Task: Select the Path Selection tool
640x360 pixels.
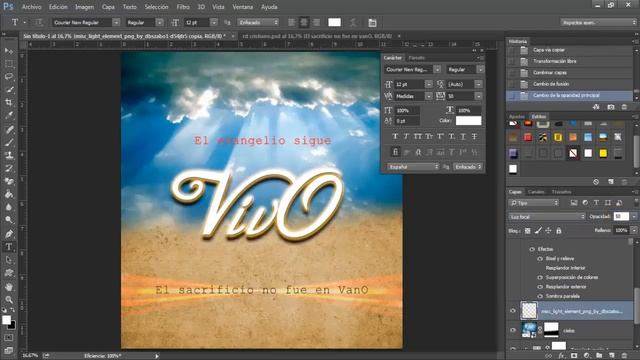Action: click(9, 260)
